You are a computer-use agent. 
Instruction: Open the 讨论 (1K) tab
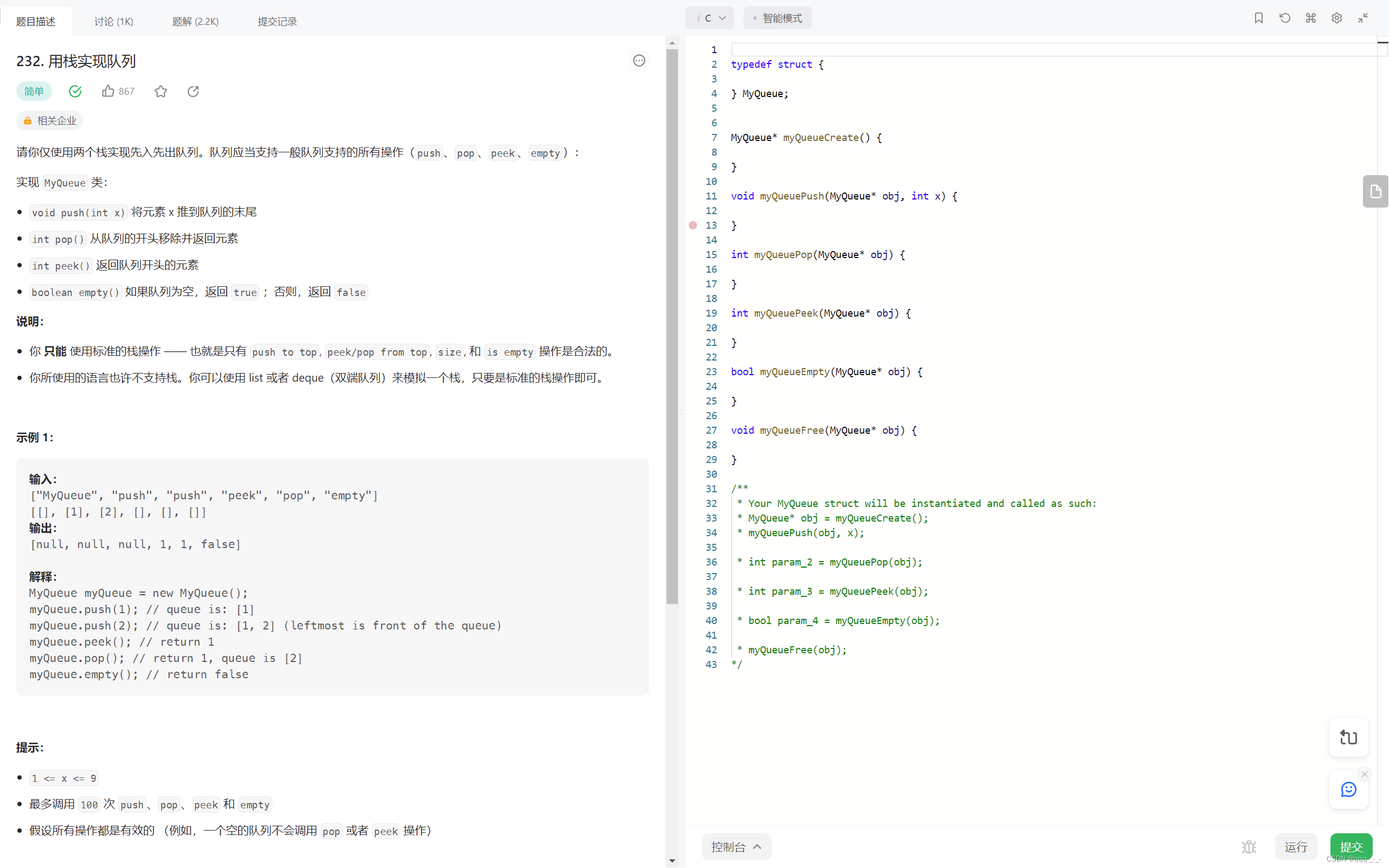pos(114,22)
